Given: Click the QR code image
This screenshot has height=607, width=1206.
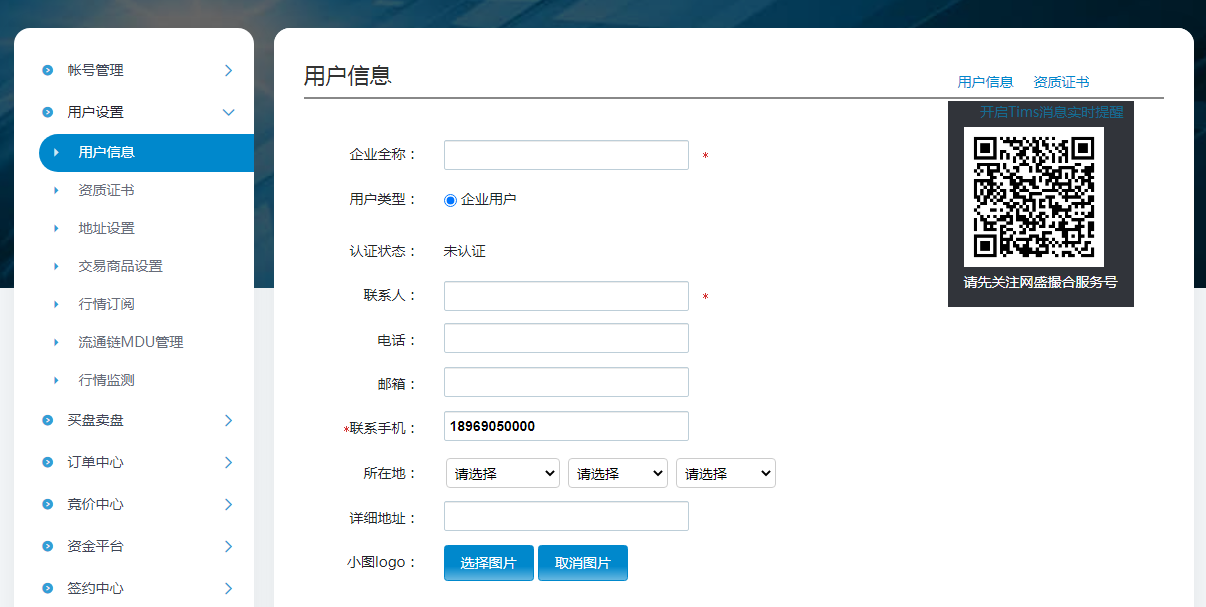Looking at the screenshot, I should pyautogui.click(x=1034, y=196).
